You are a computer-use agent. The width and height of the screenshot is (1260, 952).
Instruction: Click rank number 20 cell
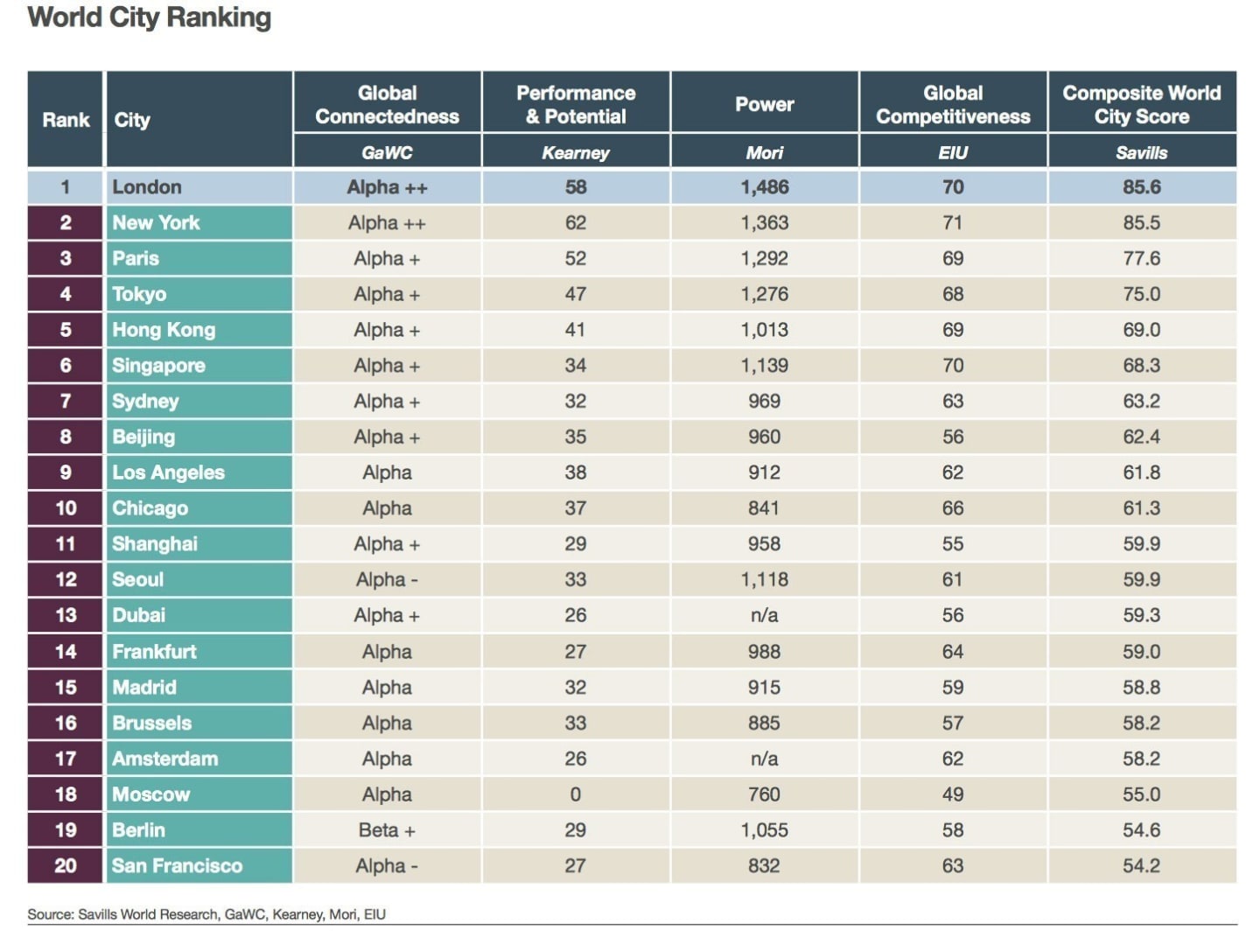pos(66,865)
